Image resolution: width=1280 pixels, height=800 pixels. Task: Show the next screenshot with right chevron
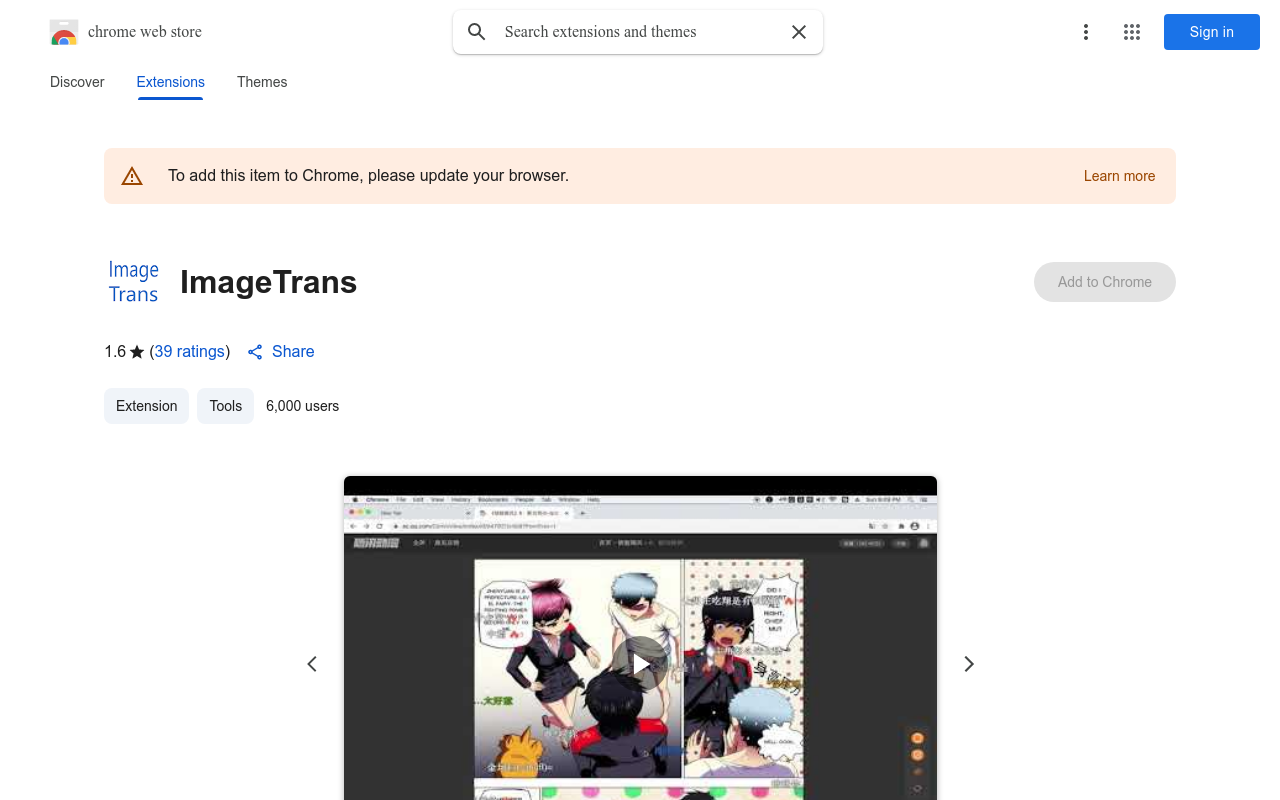click(x=968, y=664)
